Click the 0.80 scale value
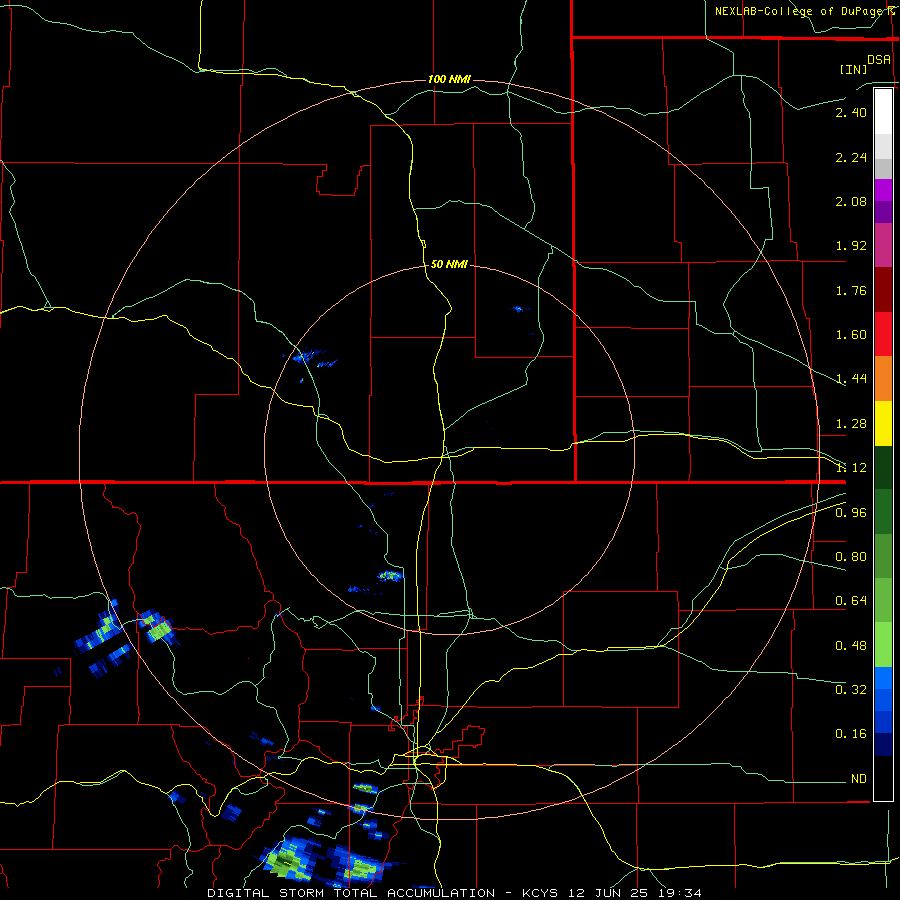This screenshot has width=900, height=900. click(x=851, y=557)
